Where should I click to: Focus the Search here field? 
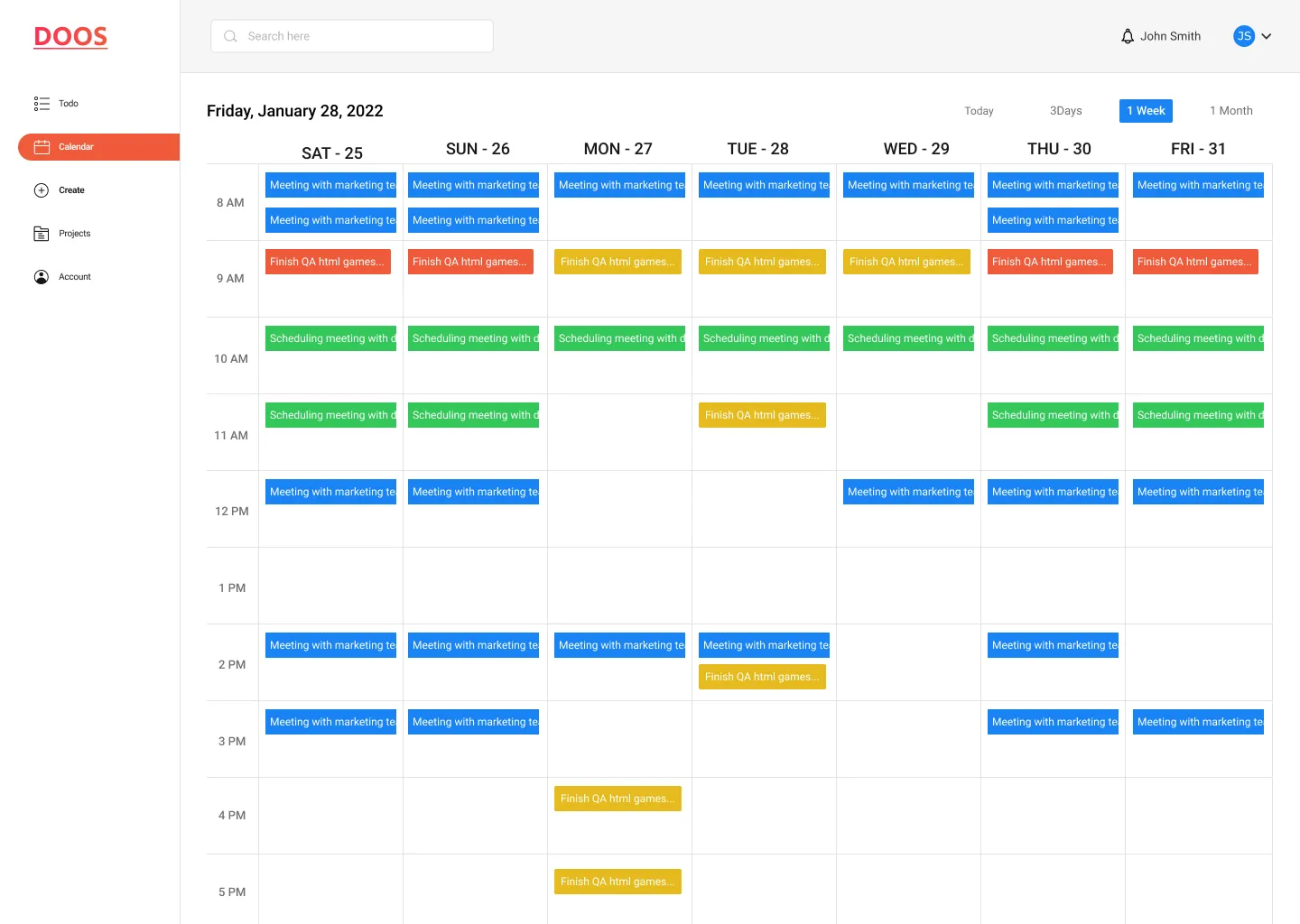pos(352,36)
